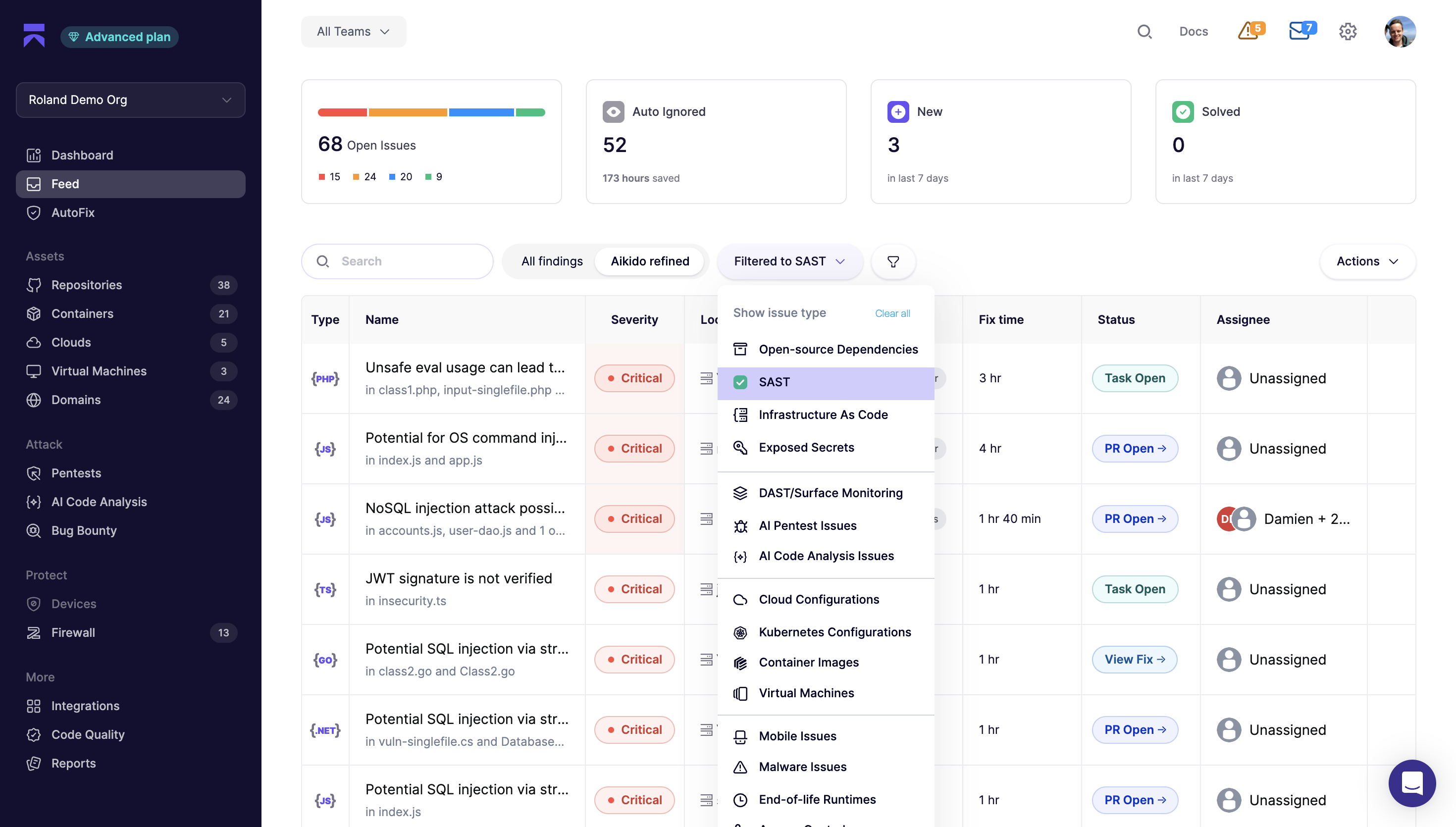The width and height of the screenshot is (1456, 827).
Task: Click the red segment of issues bar
Action: coord(342,112)
